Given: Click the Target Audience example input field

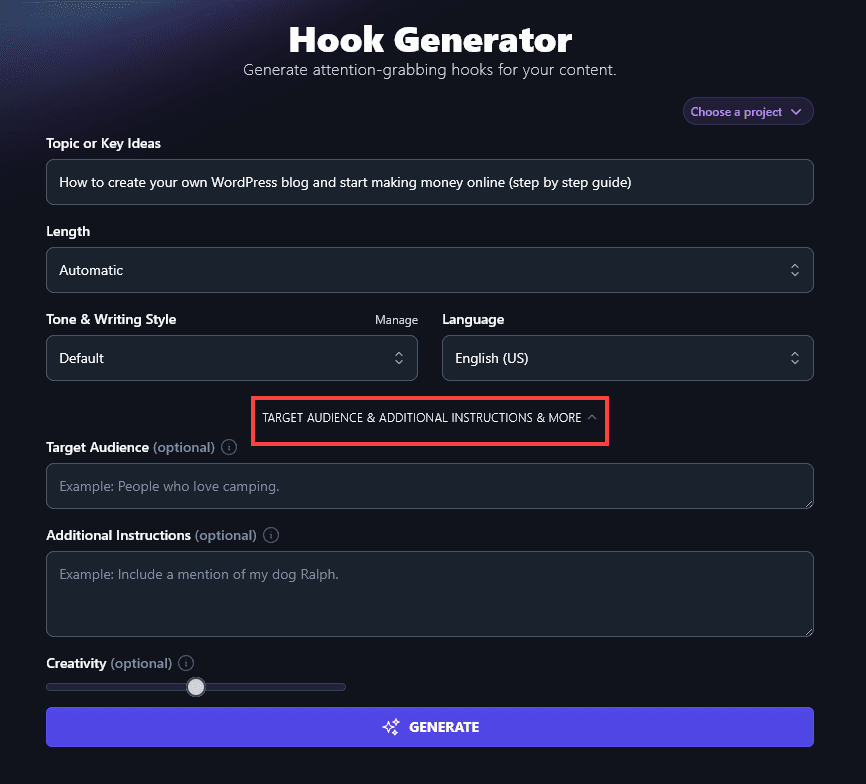Looking at the screenshot, I should pyautogui.click(x=429, y=486).
